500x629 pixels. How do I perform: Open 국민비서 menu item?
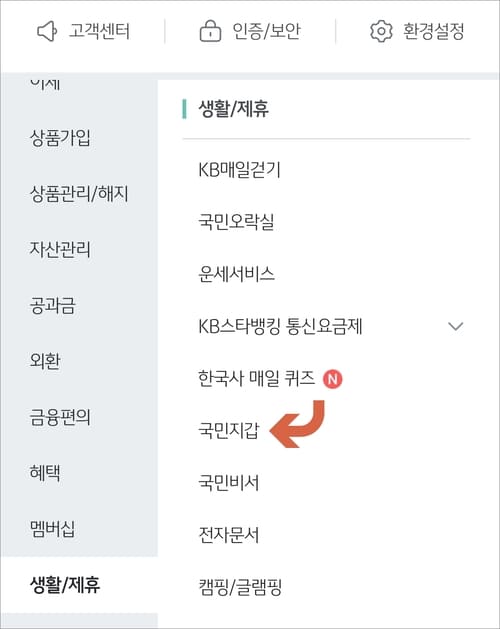[x=229, y=483]
